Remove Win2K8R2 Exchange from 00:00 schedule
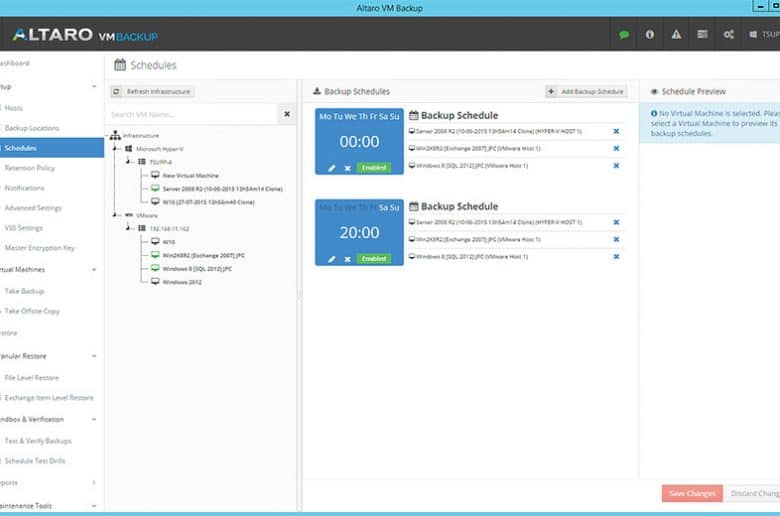 [x=616, y=148]
